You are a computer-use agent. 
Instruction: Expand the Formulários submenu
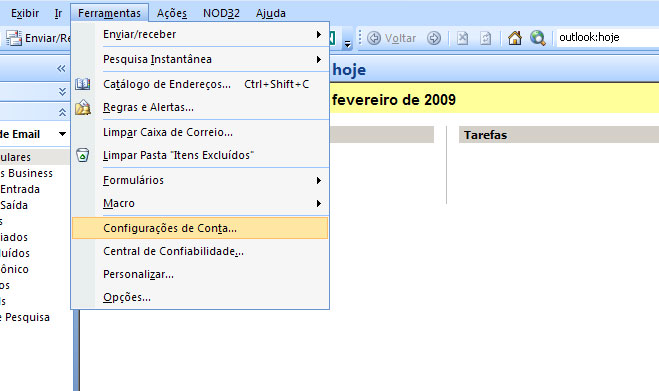200,180
